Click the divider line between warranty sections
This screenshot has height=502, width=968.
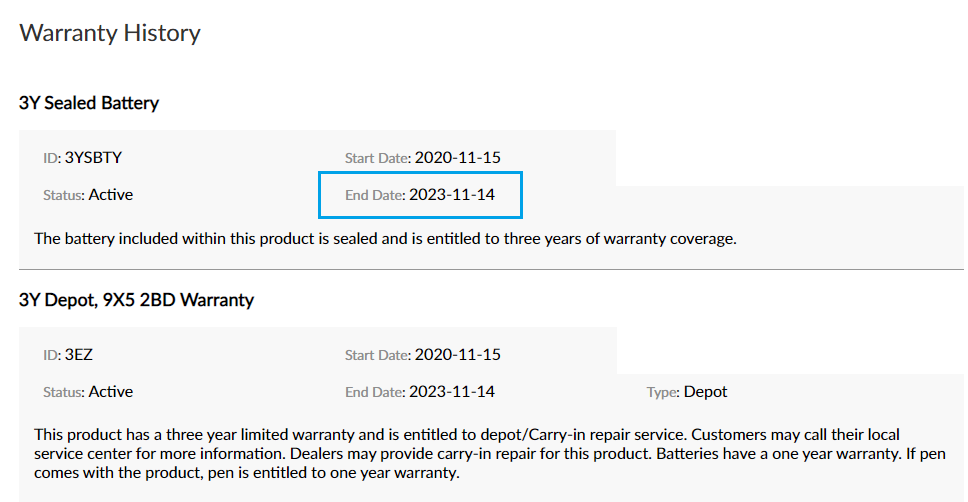pyautogui.click(x=491, y=270)
